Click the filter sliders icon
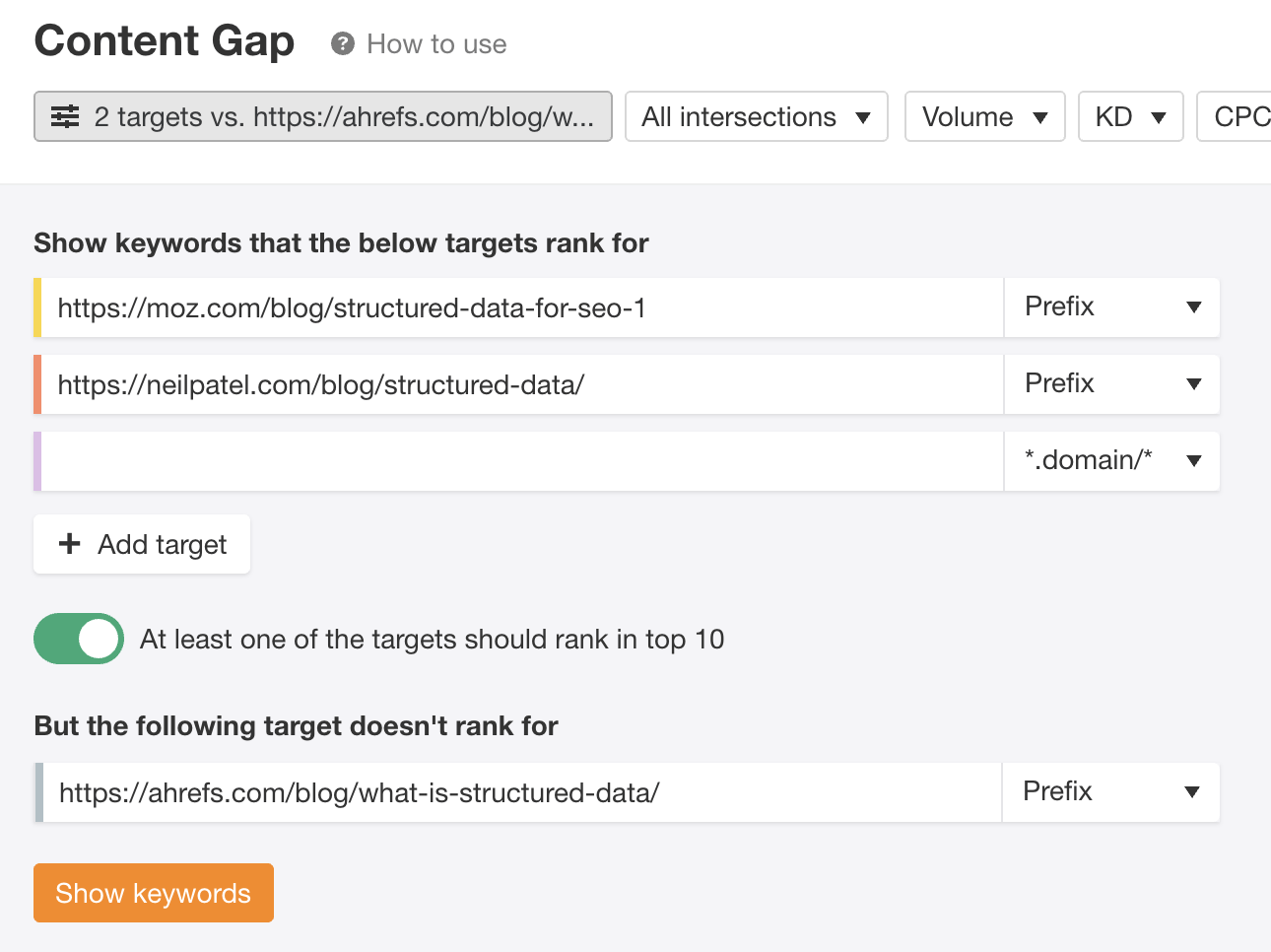The width and height of the screenshot is (1271, 952). point(65,117)
